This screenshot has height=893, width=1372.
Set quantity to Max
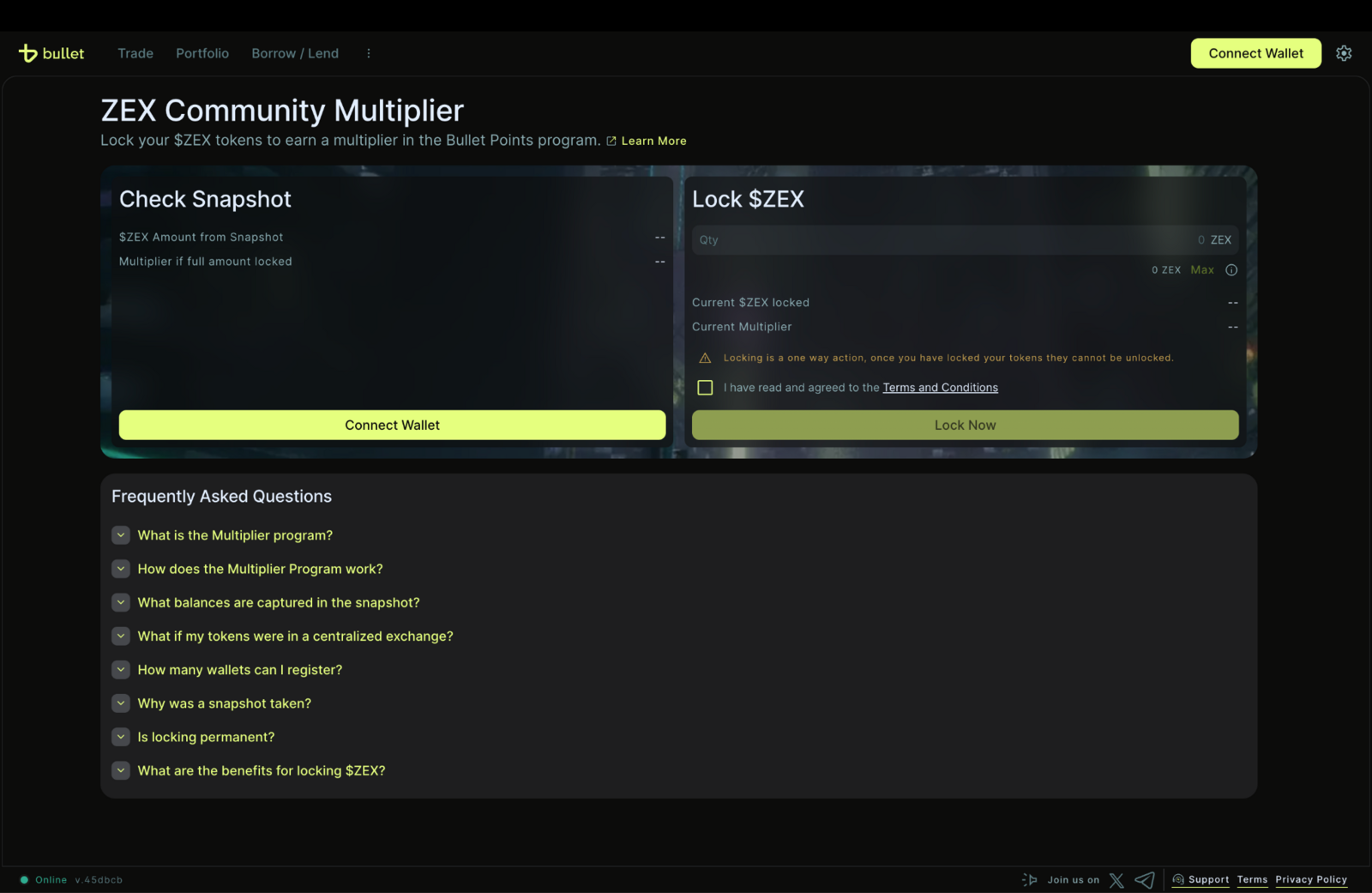tap(1202, 270)
